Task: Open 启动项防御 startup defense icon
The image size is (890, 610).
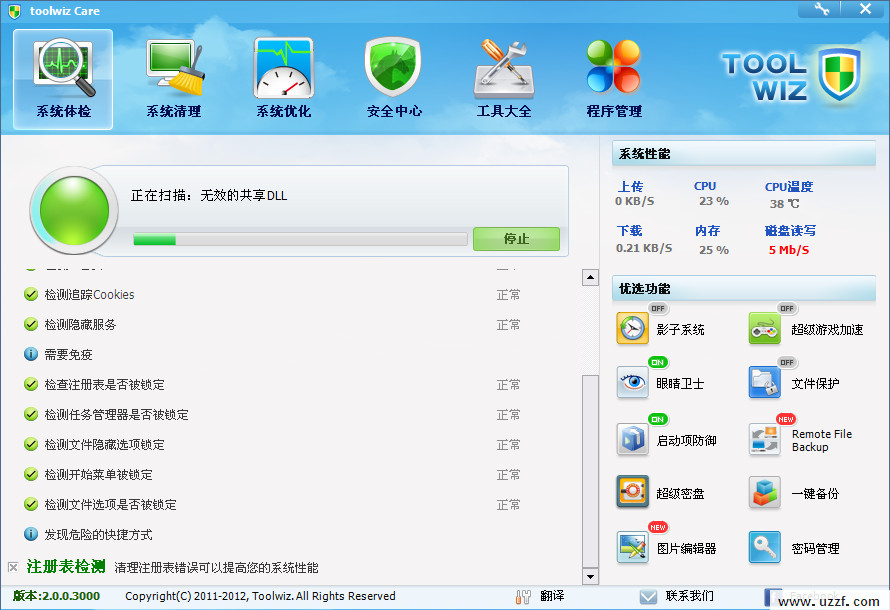Action: [x=632, y=439]
